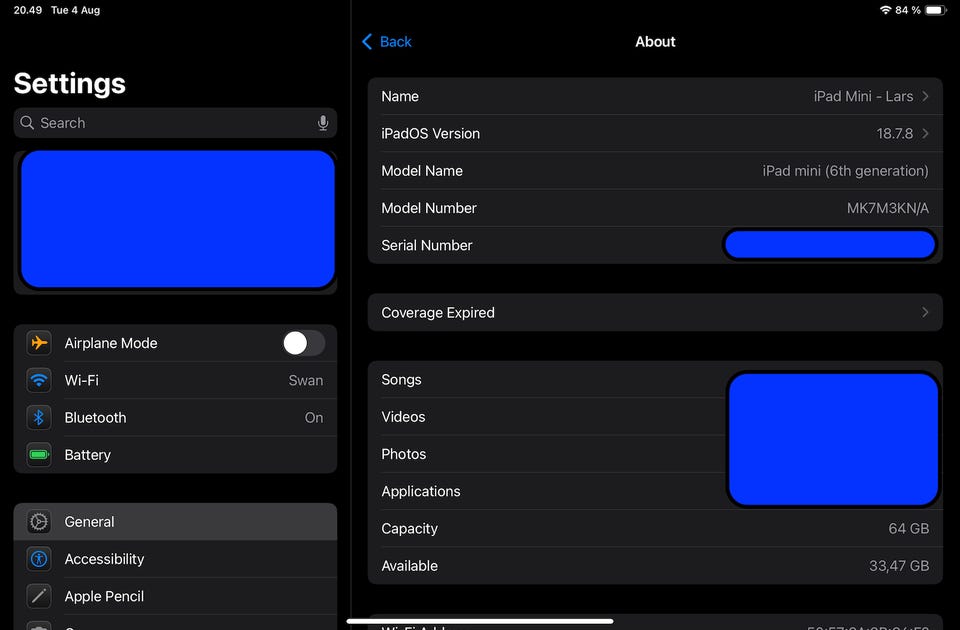Tap the Airplane Mode icon
The width and height of the screenshot is (960, 630).
pyautogui.click(x=39, y=343)
